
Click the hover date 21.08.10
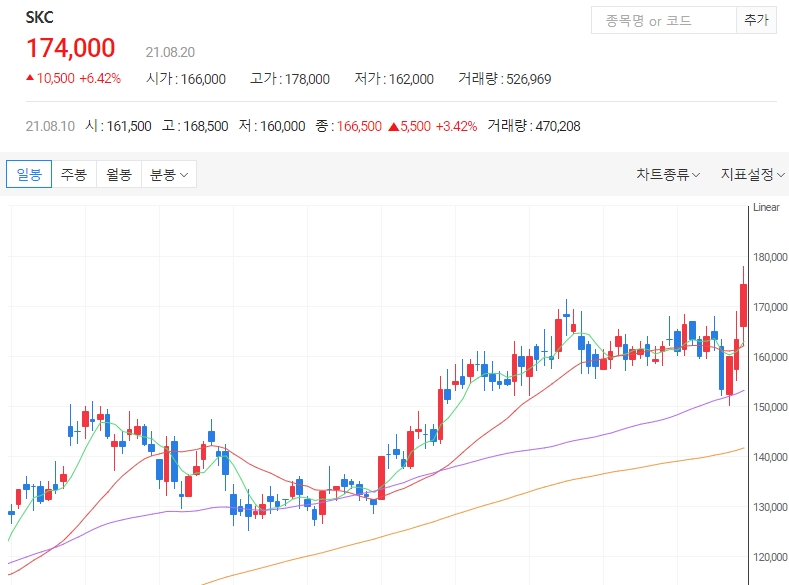[50, 126]
